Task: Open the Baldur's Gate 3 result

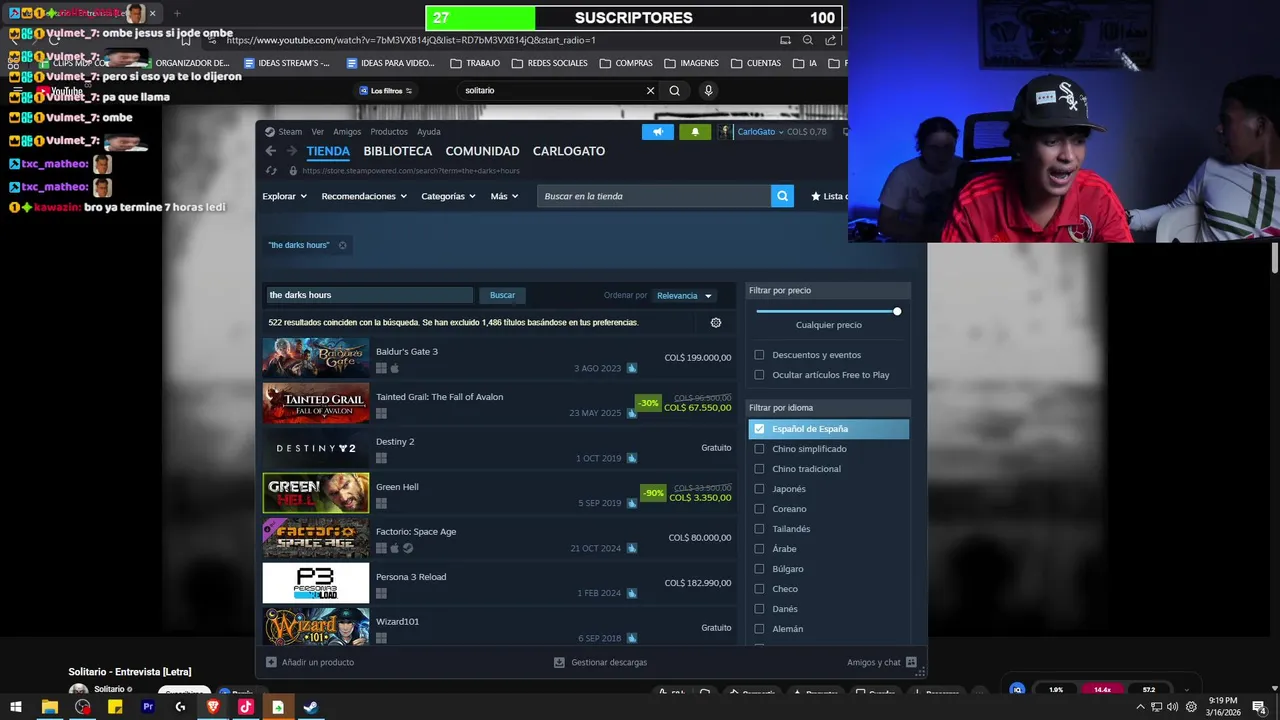Action: coord(498,358)
